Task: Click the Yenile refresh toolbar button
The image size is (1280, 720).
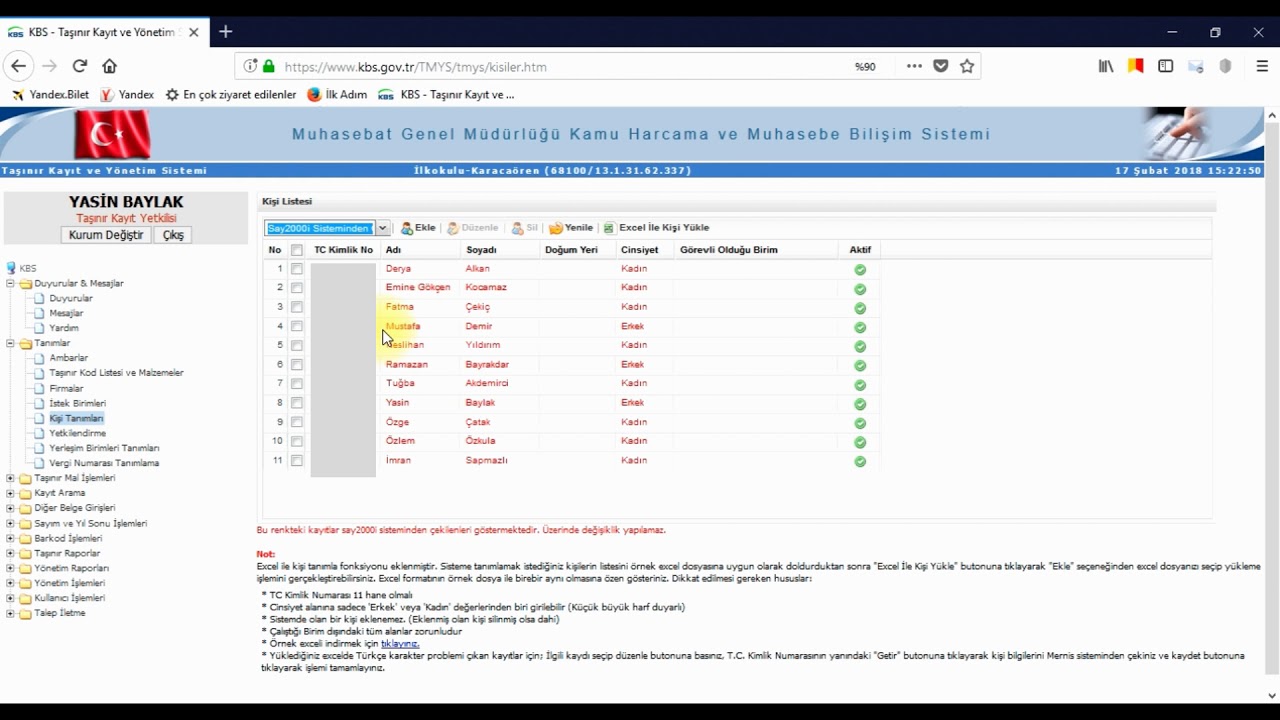Action: tap(571, 228)
